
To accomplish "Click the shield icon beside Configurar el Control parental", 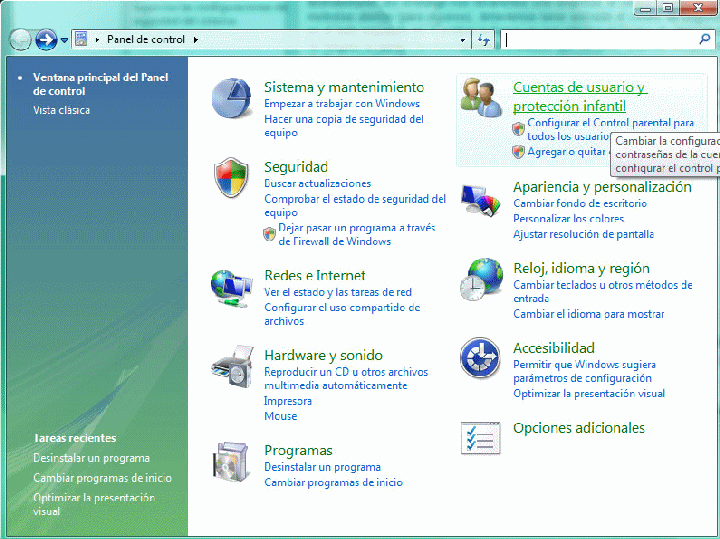I will [x=518, y=129].
